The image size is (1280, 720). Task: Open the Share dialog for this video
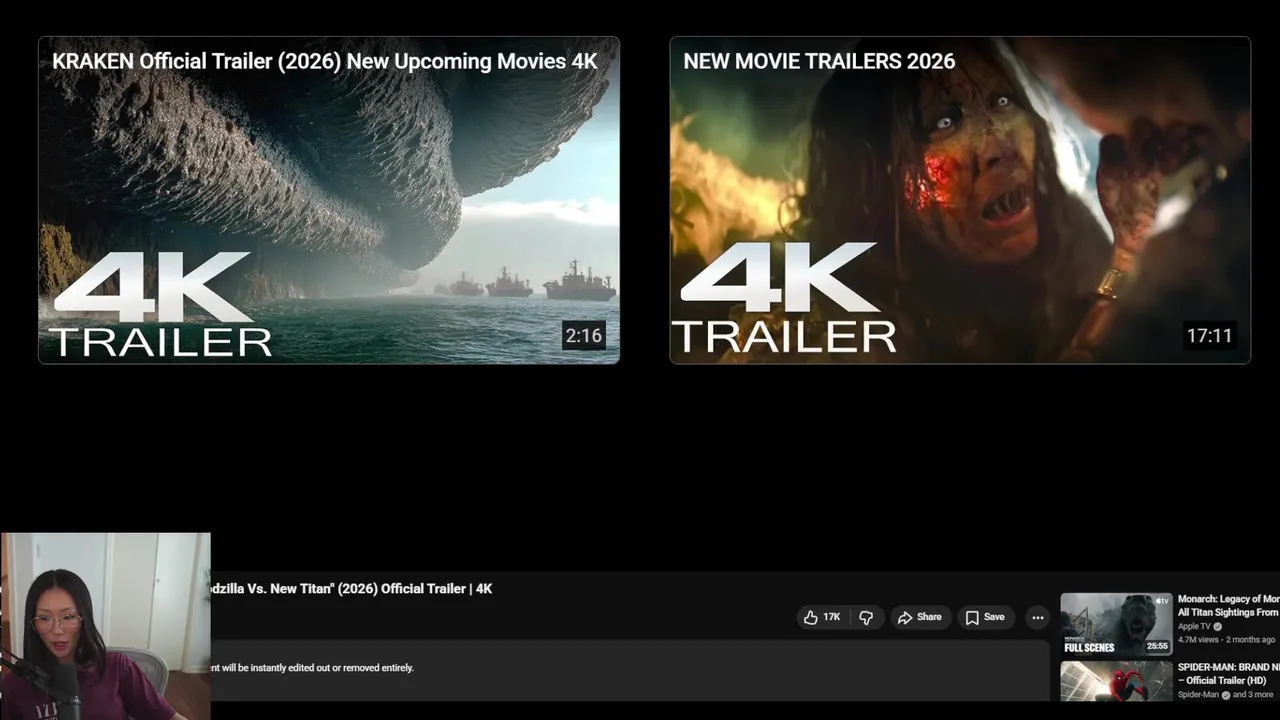919,617
